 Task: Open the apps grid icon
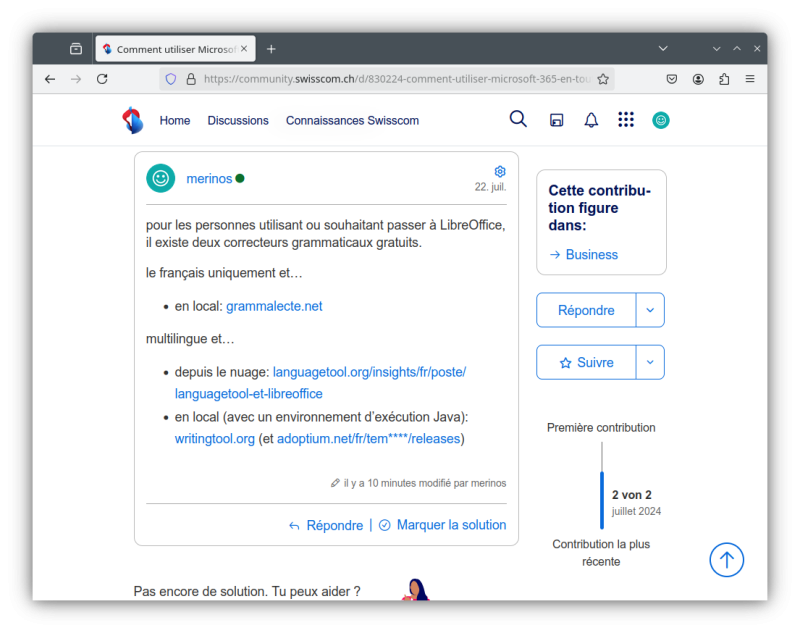[x=626, y=120]
